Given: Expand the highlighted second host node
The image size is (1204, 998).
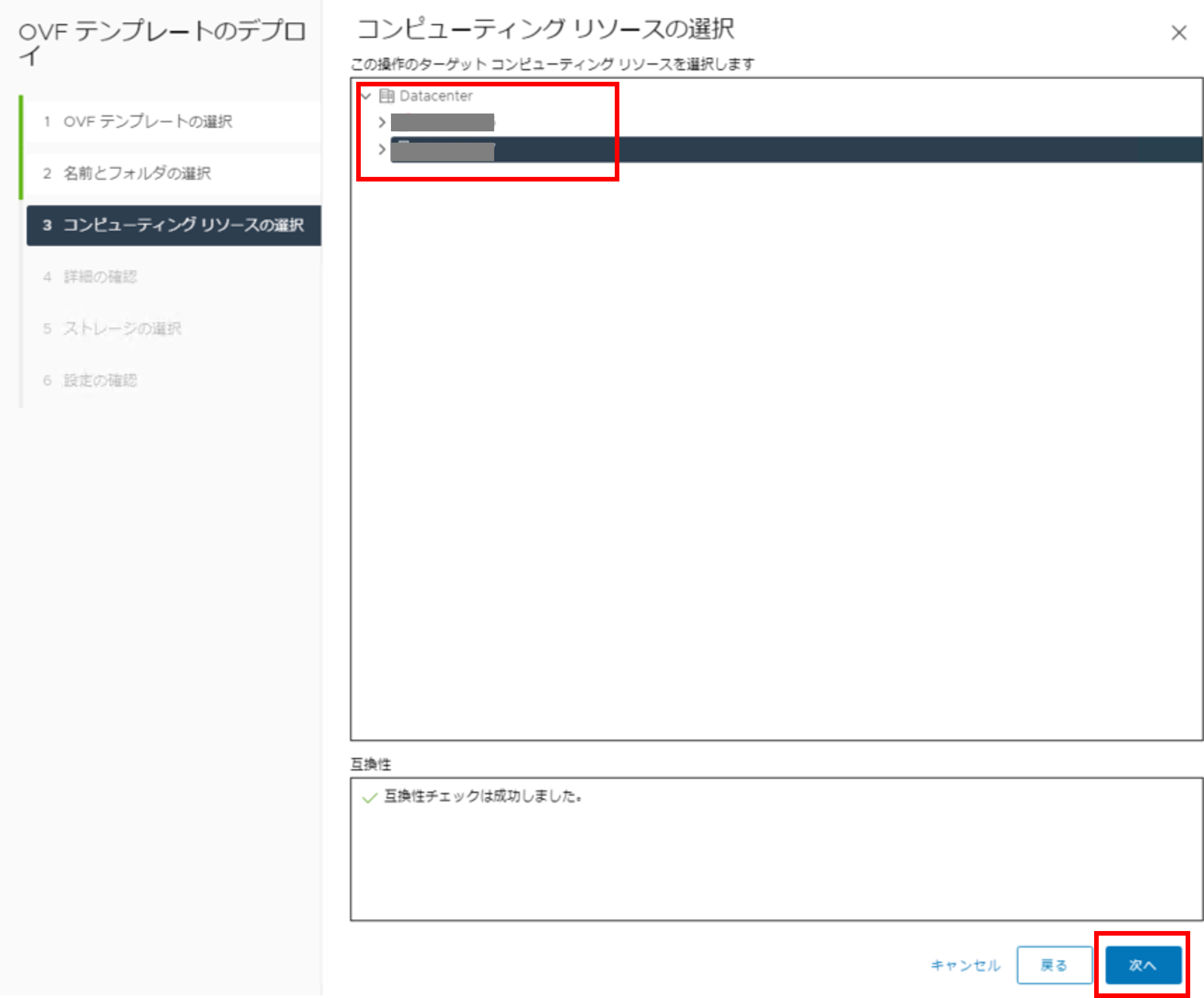Looking at the screenshot, I should click(382, 150).
